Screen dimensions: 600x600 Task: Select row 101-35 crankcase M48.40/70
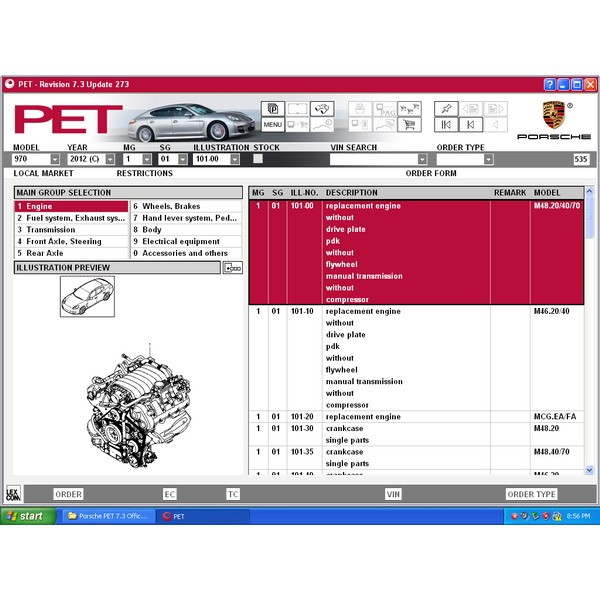point(416,458)
